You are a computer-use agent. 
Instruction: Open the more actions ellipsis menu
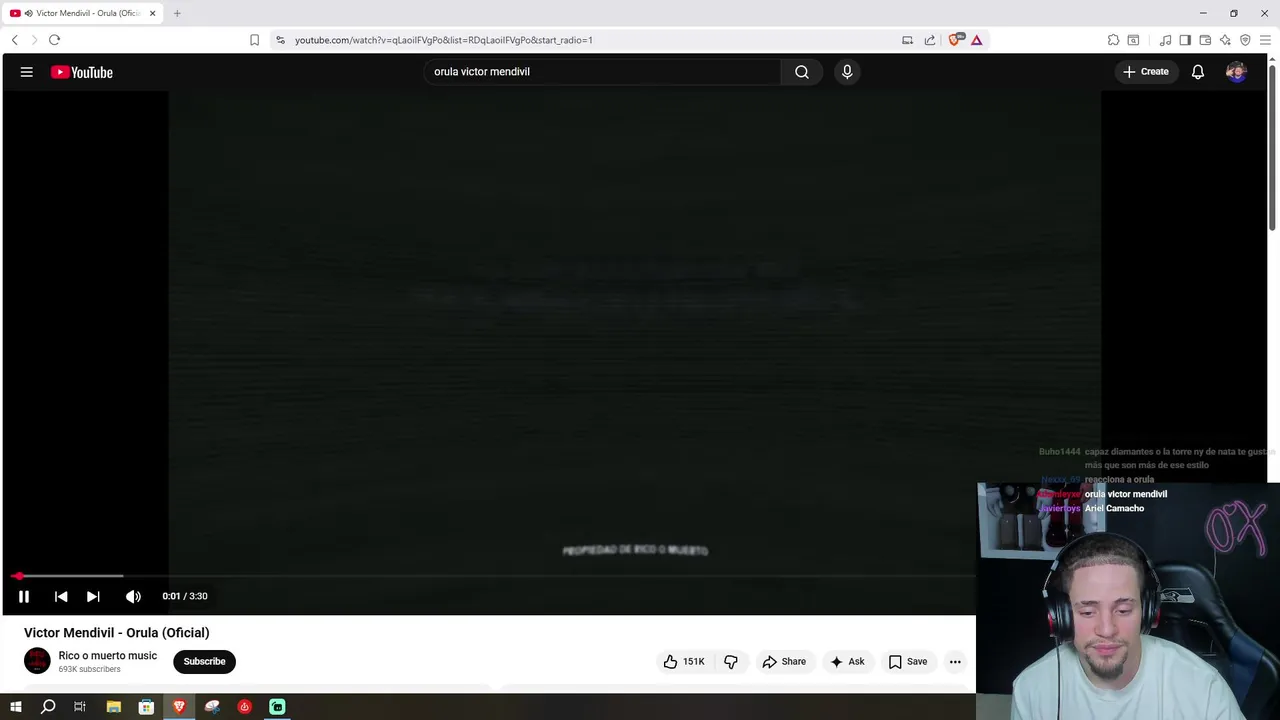tap(955, 661)
